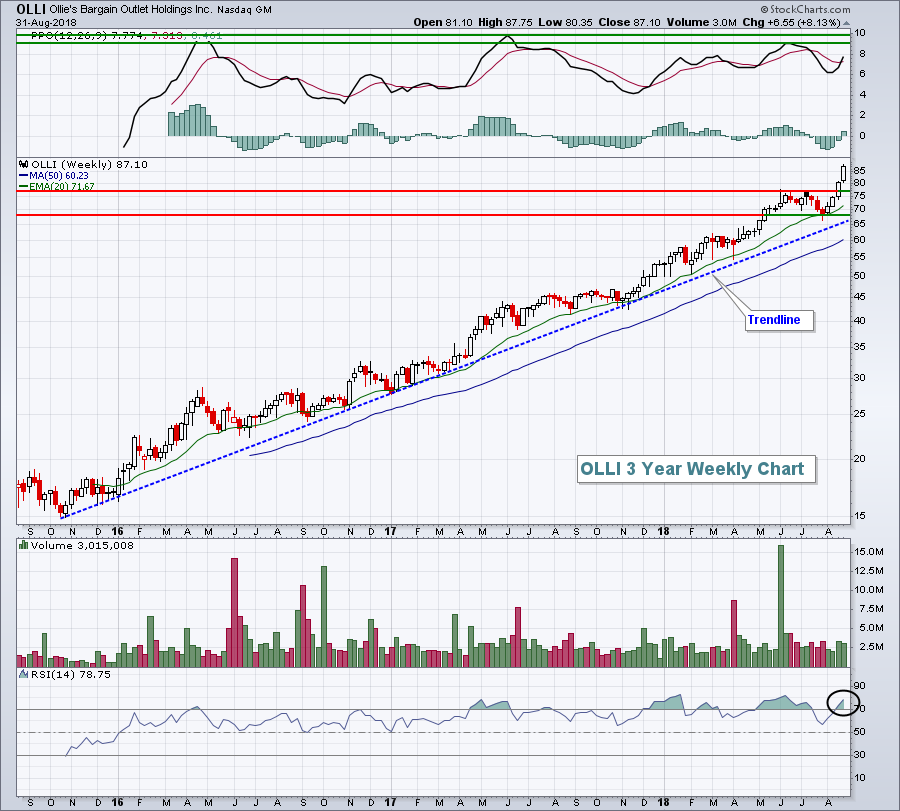Image resolution: width=900 pixels, height=811 pixels.
Task: Click the Ollie's Bargain Outlet Holdings Inc. name
Action: (131, 10)
